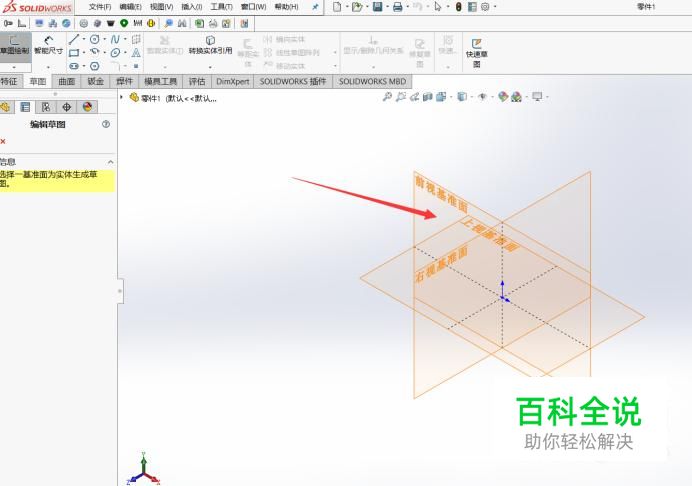
Task: Switch to the 评估 ribbon tab
Action: [x=197, y=82]
